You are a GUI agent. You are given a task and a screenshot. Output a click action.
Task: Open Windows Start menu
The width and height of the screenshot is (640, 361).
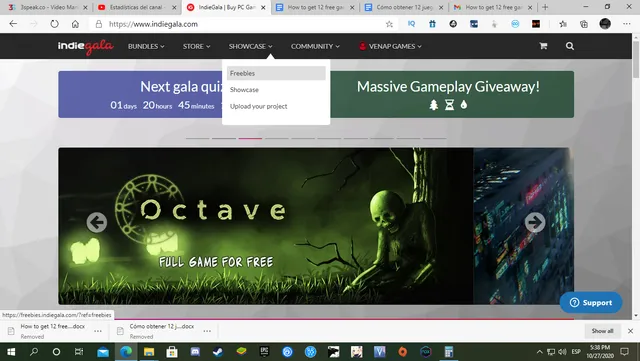click(11, 352)
